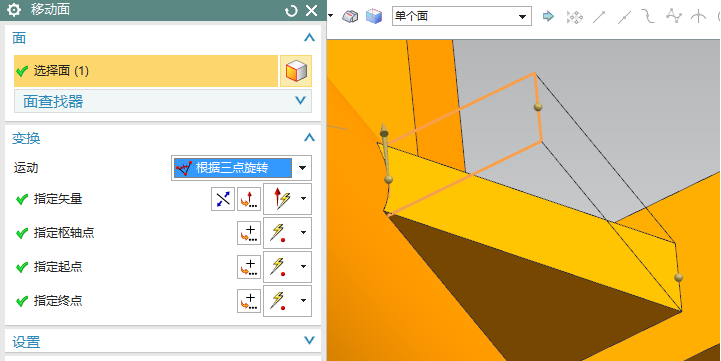This screenshot has height=361, width=721.
Task: Open inferred vector dropdown for 指定矢量
Action: tap(303, 199)
